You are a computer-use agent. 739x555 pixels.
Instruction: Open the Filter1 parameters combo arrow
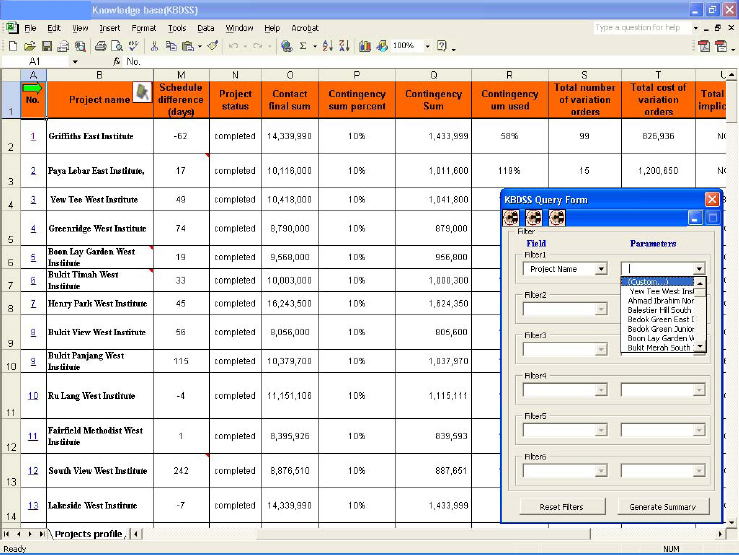(x=699, y=269)
